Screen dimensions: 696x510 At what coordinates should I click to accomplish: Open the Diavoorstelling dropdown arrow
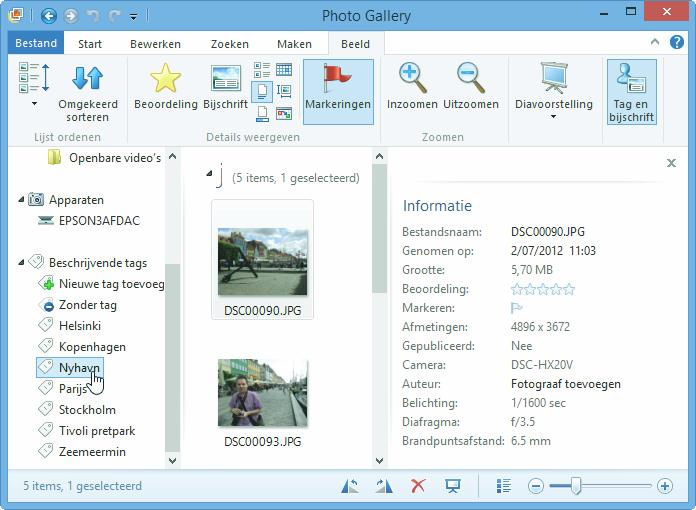[x=553, y=117]
